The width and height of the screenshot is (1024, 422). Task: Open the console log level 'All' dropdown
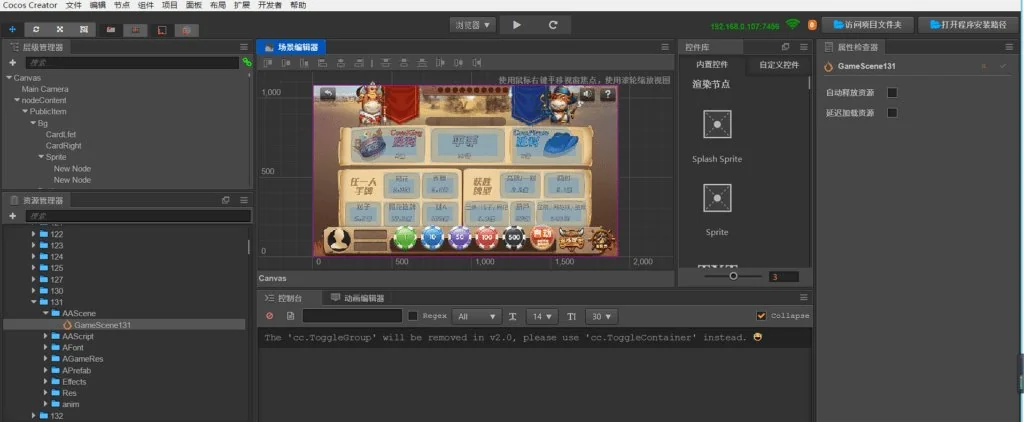point(474,316)
